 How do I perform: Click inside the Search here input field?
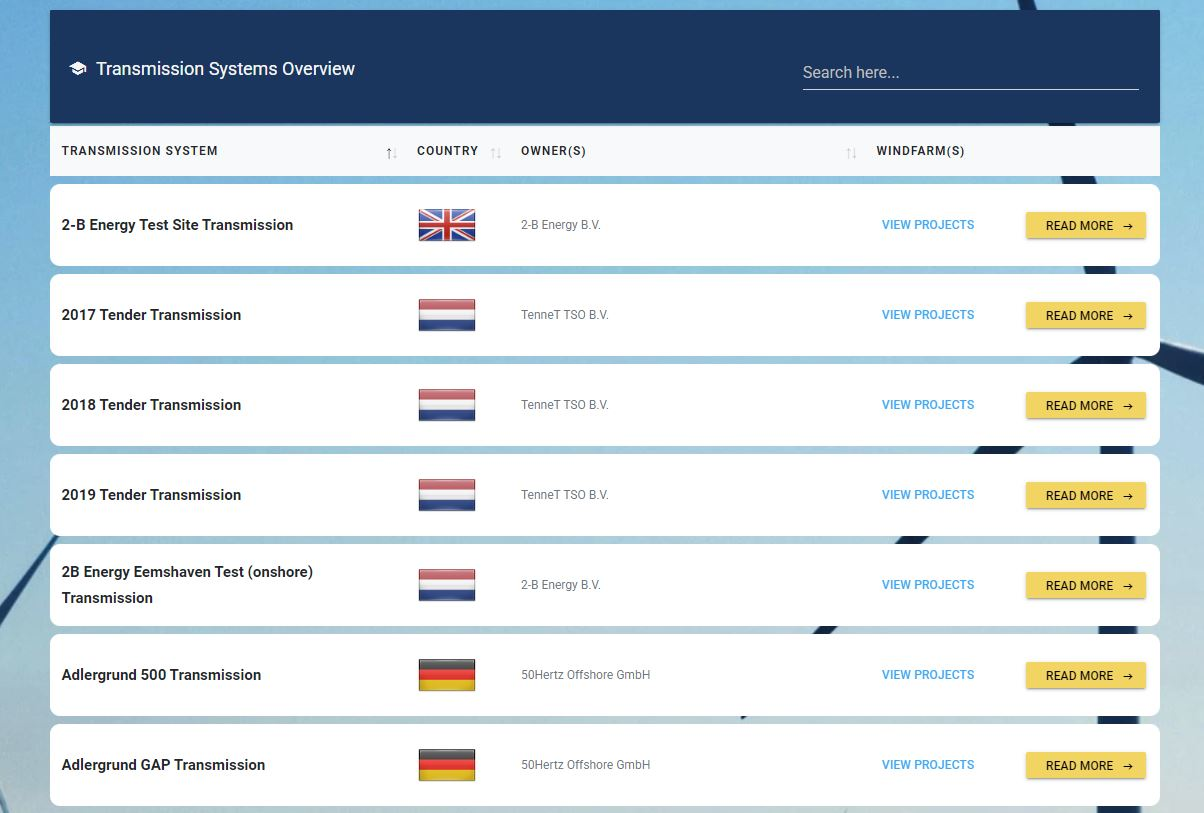tap(969, 72)
